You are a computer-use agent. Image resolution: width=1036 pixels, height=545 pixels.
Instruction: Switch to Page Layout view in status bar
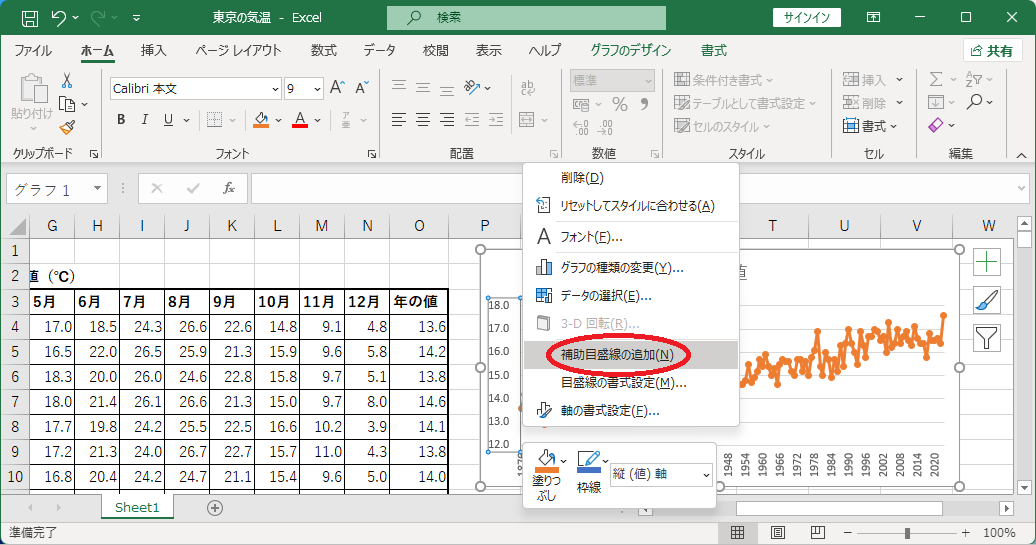point(778,532)
